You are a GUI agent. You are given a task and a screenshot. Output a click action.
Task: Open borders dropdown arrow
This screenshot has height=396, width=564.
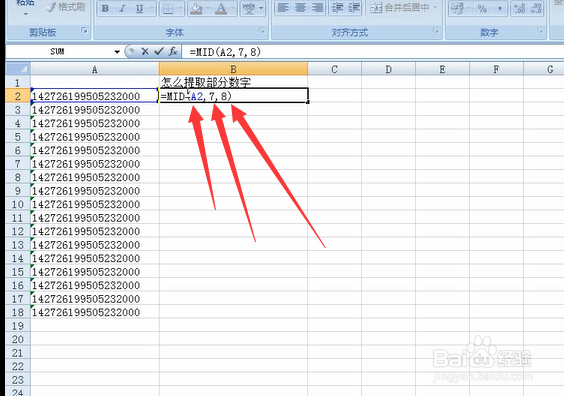[180, 9]
